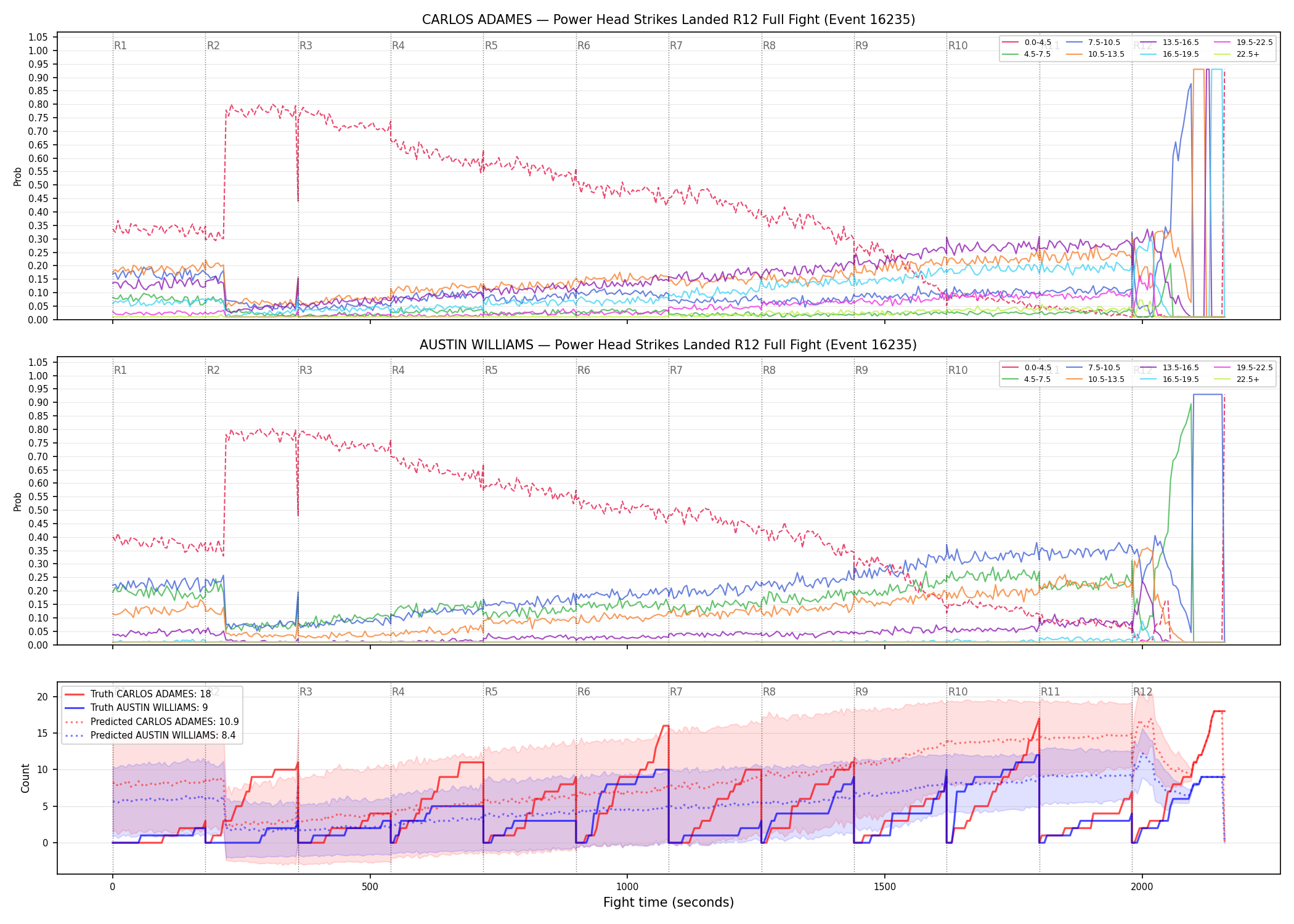The image size is (1294, 924).
Task: Click R1 round marker in Adames chart
Action: [120, 46]
